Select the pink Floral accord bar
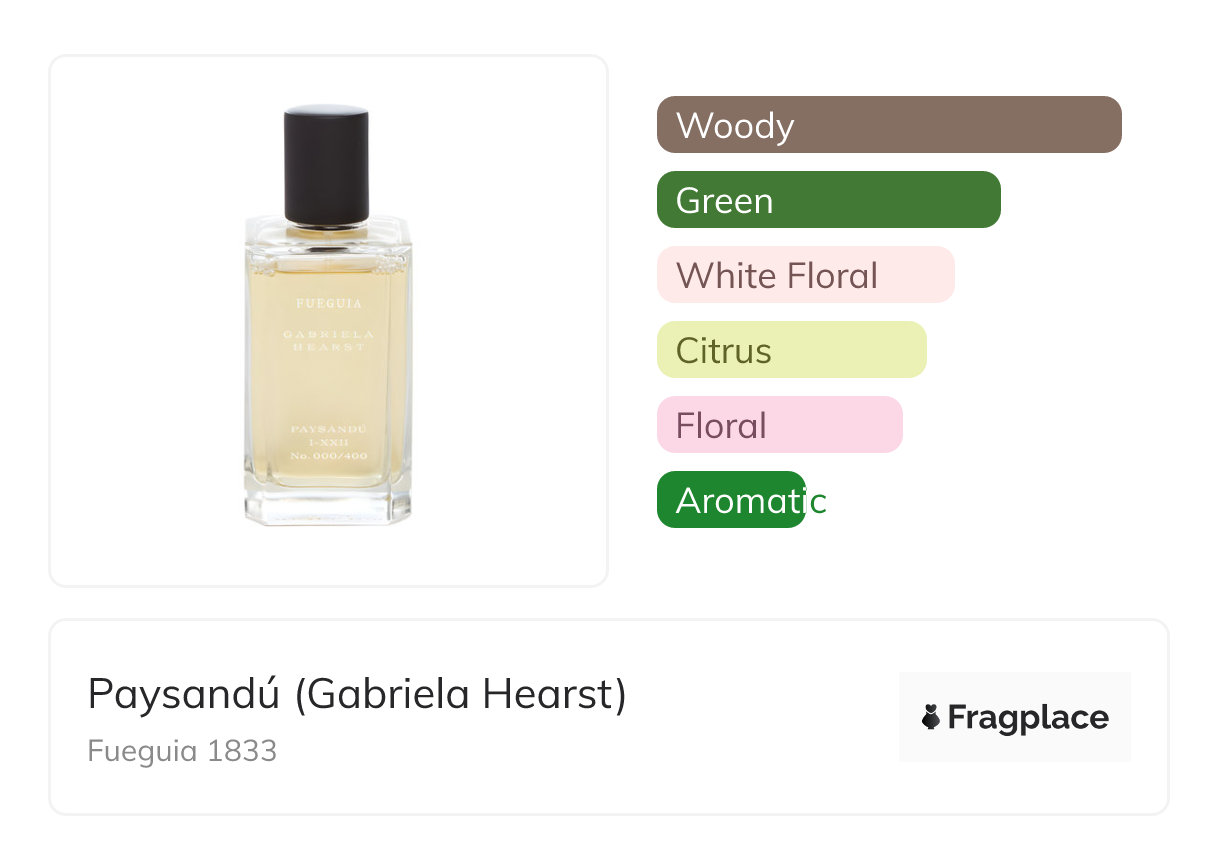This screenshot has width=1218, height=864. point(779,425)
